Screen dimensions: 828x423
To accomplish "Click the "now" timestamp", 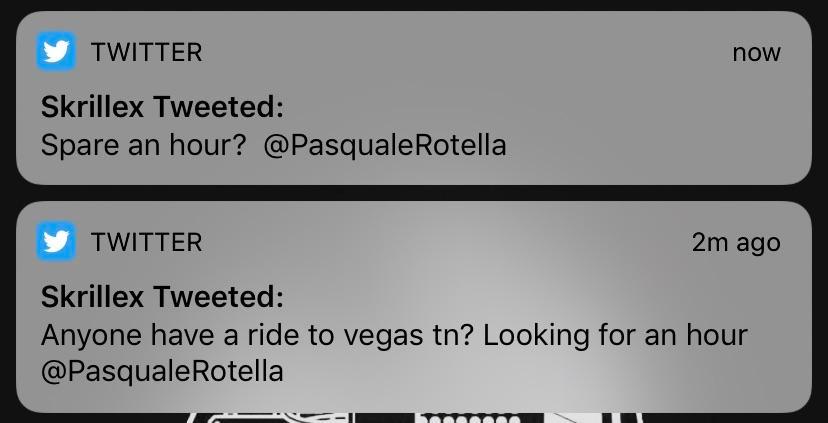I will point(756,52).
